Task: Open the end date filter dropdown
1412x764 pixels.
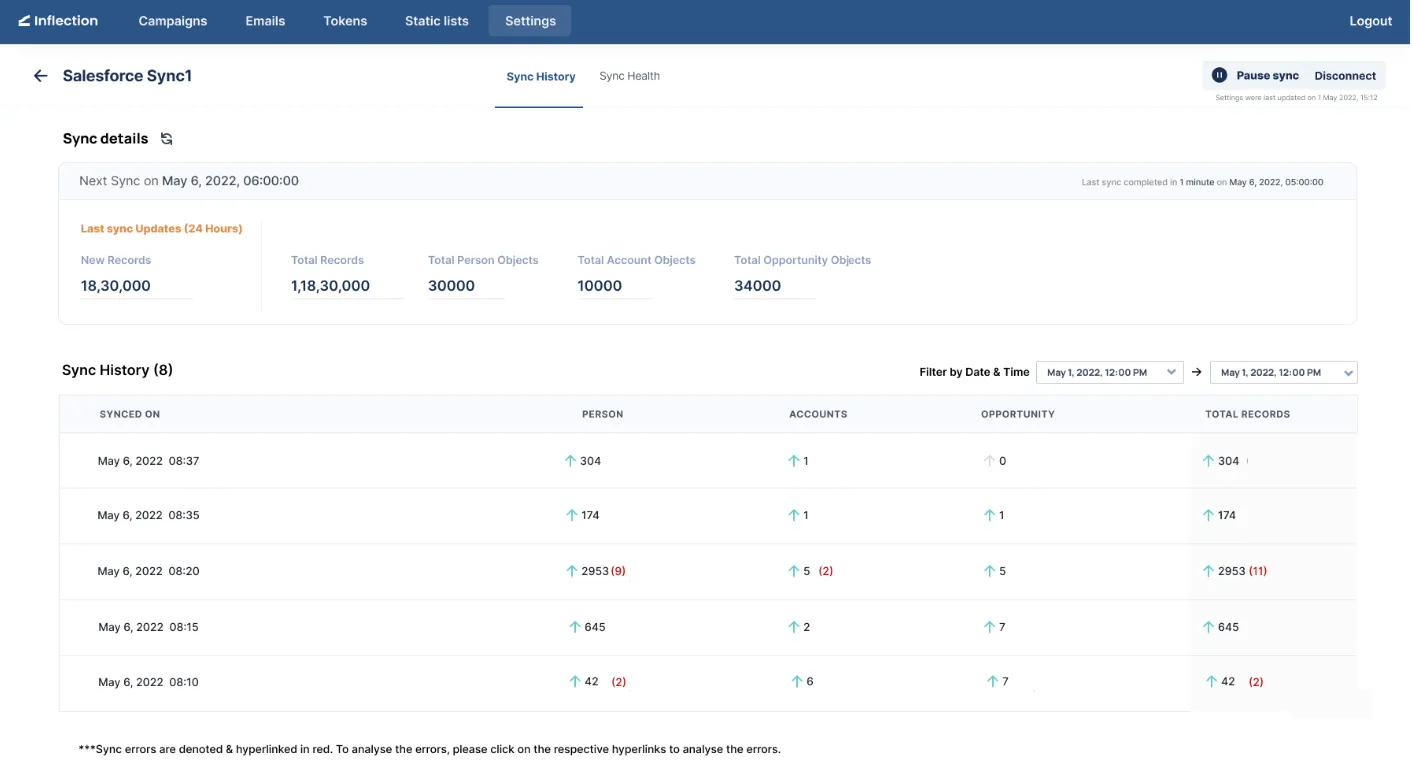Action: pyautogui.click(x=1283, y=371)
